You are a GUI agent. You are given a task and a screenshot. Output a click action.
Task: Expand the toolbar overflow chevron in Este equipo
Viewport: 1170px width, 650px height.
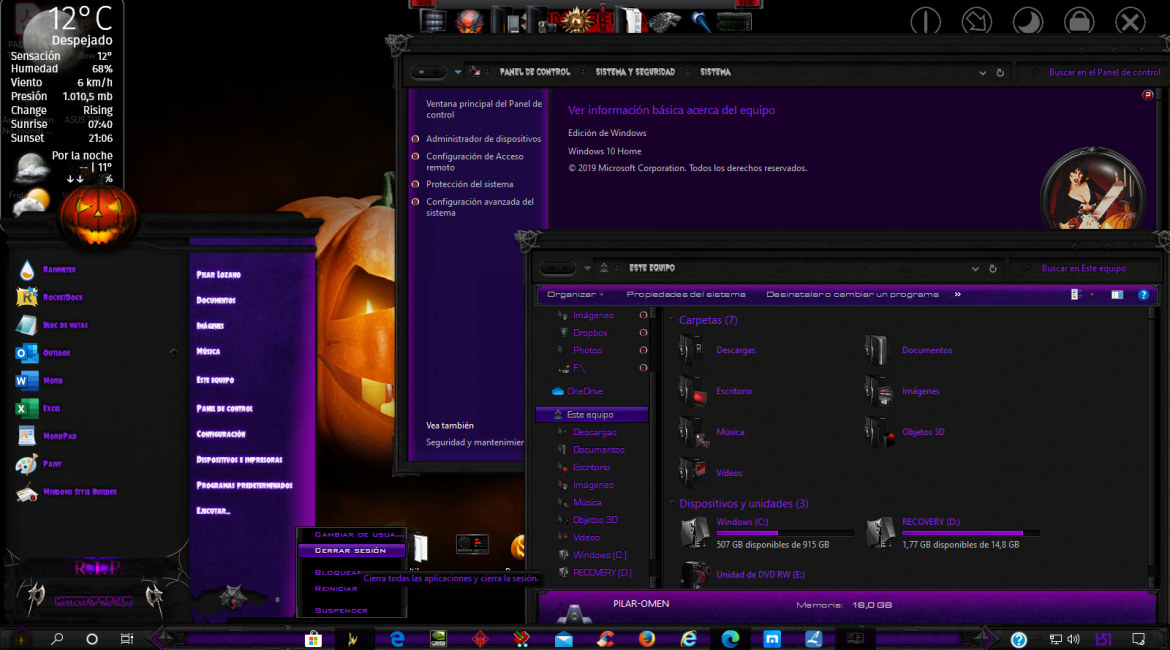[x=957, y=295]
